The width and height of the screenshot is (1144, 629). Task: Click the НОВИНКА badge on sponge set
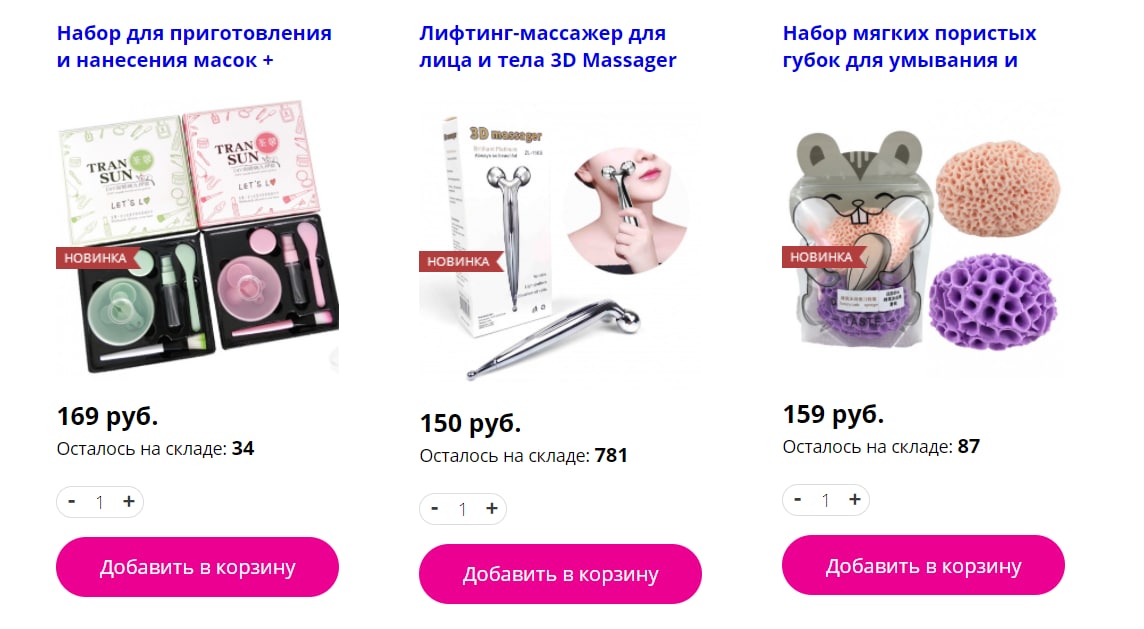click(821, 257)
